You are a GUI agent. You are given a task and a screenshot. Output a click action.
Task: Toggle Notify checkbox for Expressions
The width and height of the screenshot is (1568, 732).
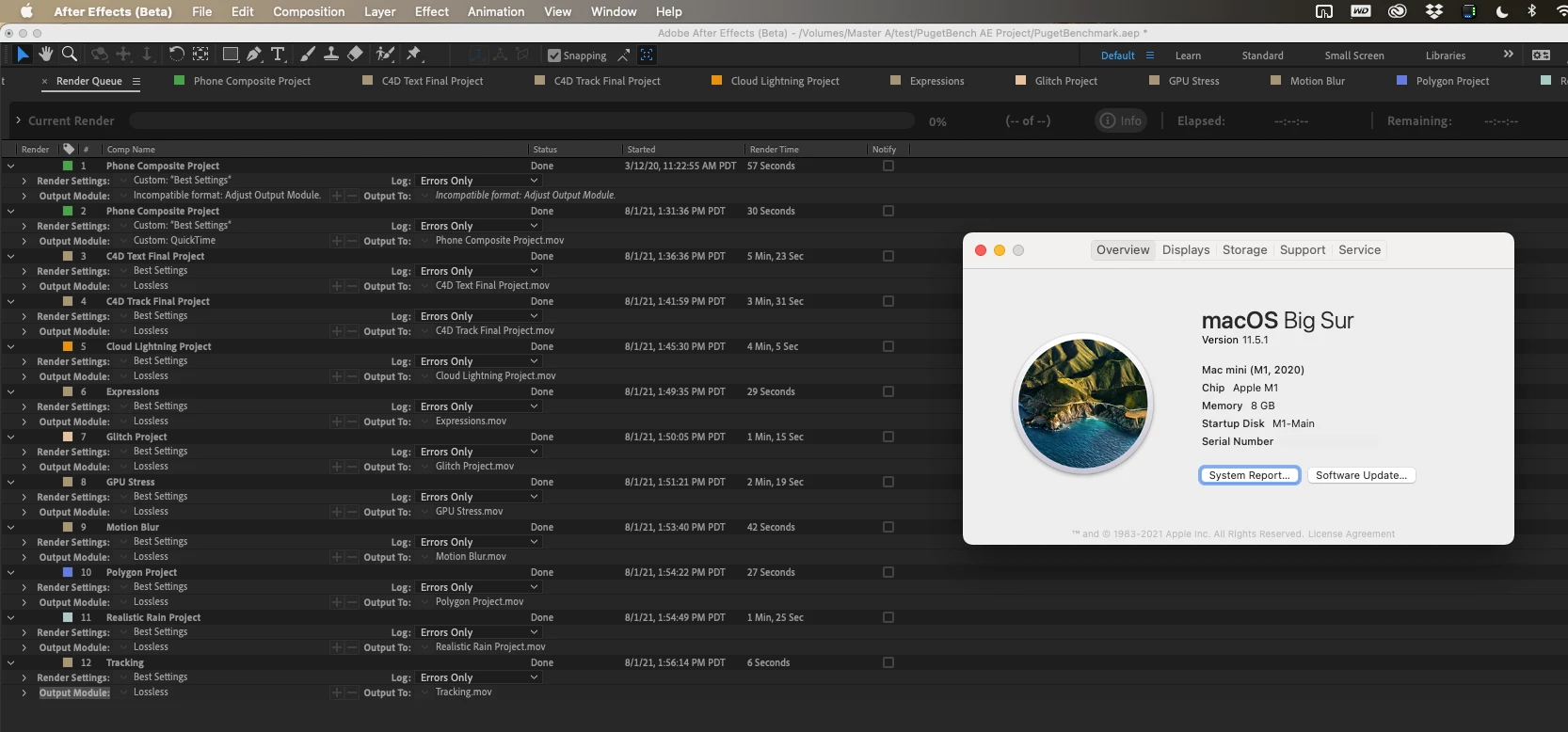point(888,391)
